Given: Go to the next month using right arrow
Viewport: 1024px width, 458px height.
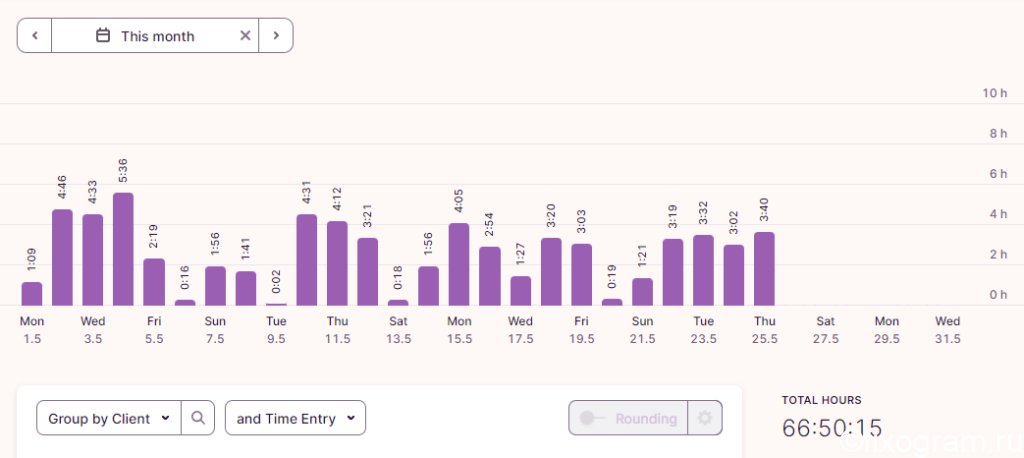Looking at the screenshot, I should pyautogui.click(x=276, y=35).
